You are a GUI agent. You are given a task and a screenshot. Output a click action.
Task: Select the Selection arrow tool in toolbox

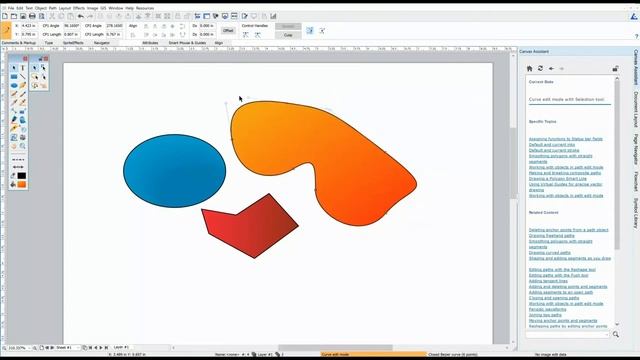tap(14, 68)
